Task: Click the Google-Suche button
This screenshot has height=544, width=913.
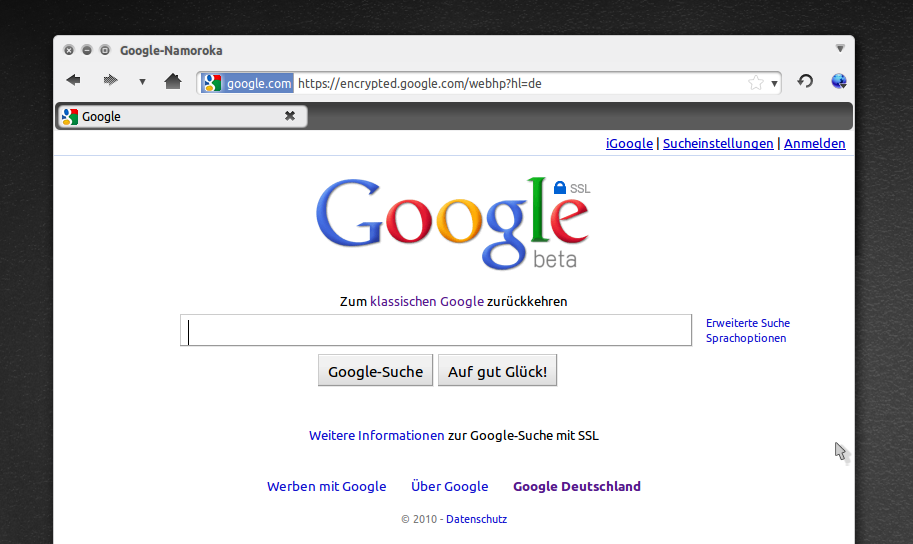Action: click(376, 370)
